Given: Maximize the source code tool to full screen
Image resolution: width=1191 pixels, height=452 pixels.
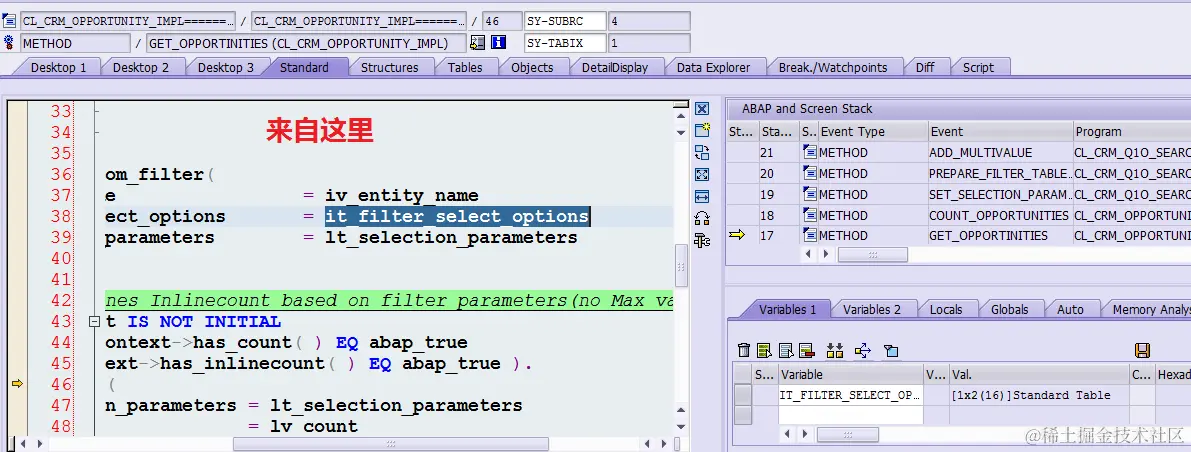Looking at the screenshot, I should (702, 175).
